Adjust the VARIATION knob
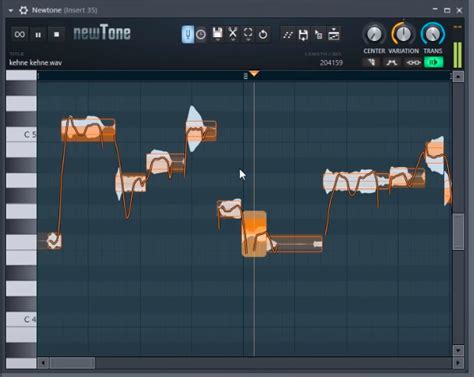The height and width of the screenshot is (377, 474). 403,34
